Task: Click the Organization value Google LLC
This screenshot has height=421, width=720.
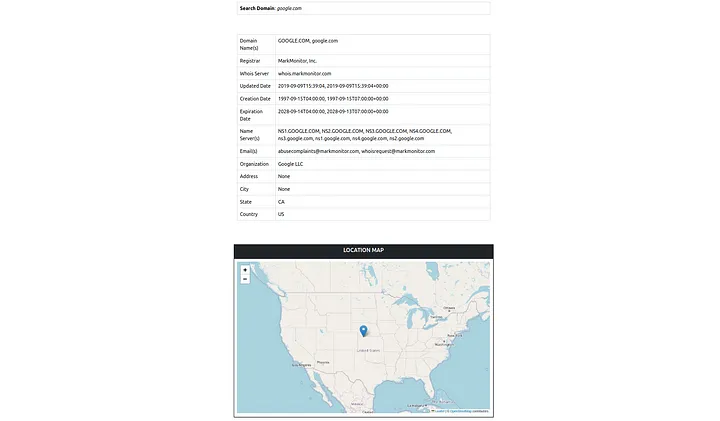Action: pos(290,164)
